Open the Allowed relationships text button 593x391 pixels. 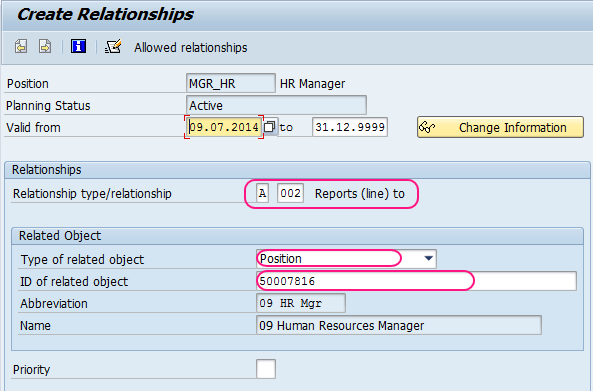point(191,48)
